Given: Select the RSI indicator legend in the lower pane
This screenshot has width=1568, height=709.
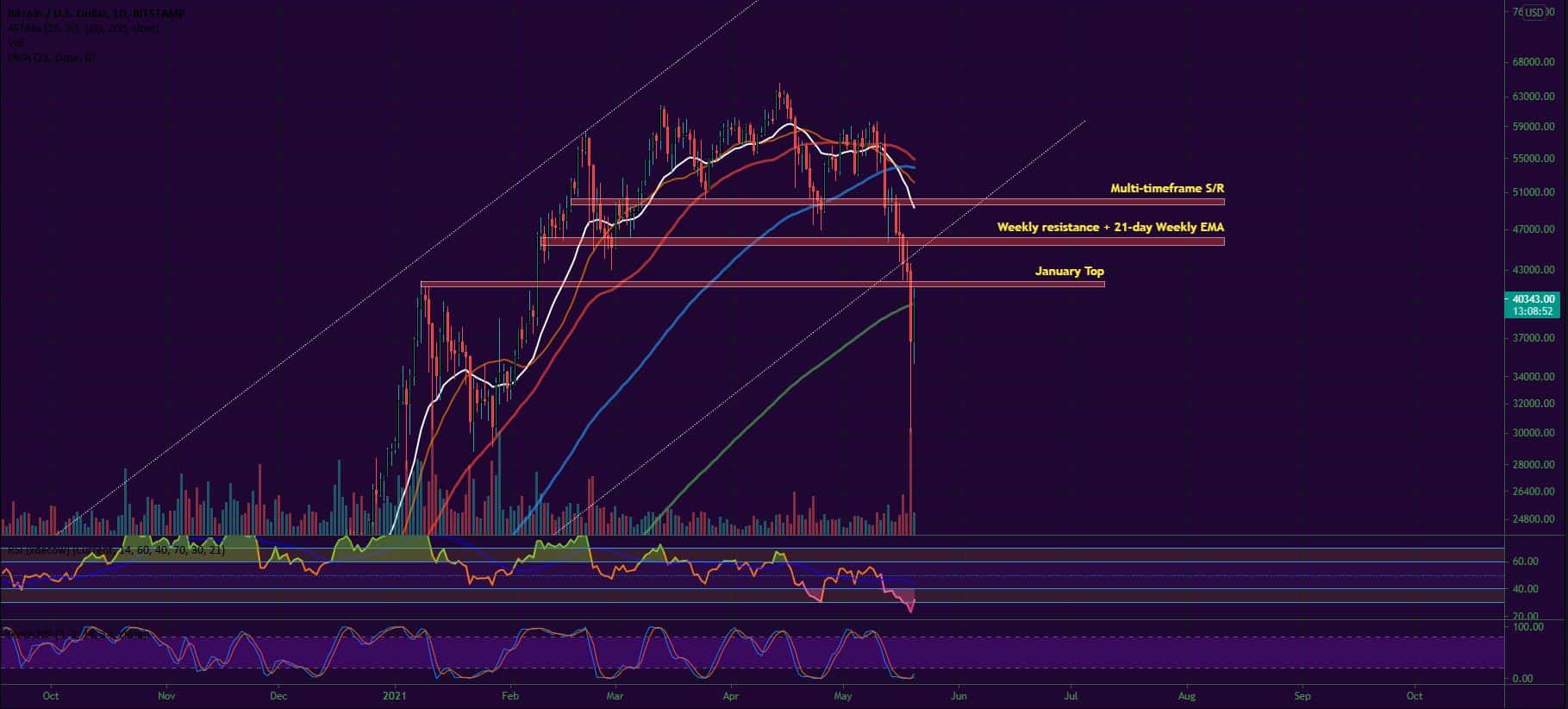Looking at the screenshot, I should (116, 549).
